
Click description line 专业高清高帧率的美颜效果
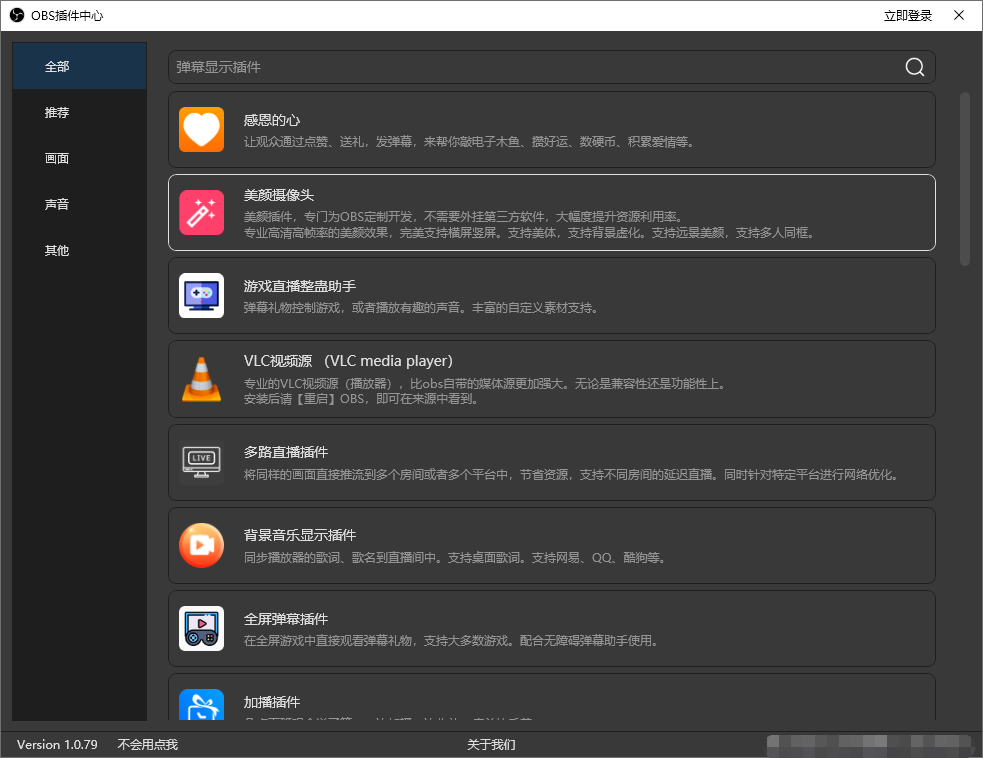(x=530, y=233)
